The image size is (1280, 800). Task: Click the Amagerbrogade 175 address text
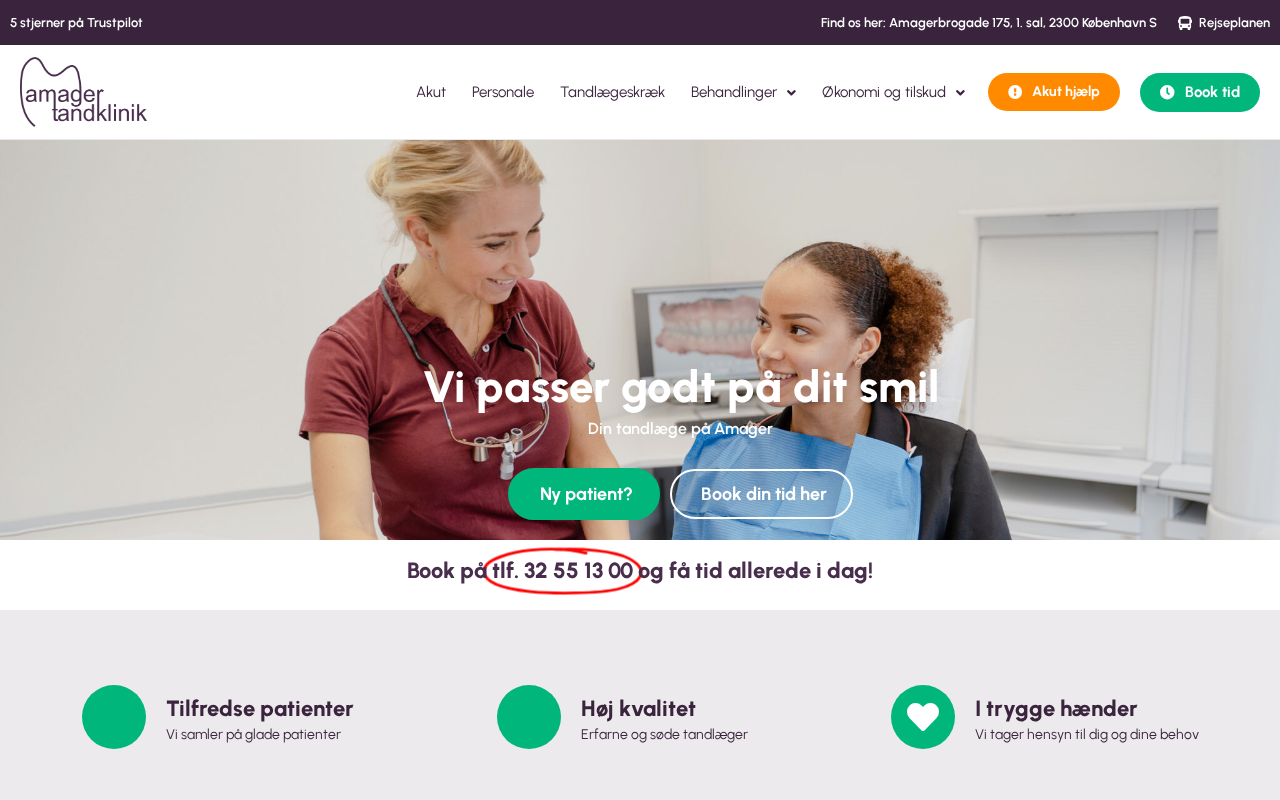coord(950,23)
